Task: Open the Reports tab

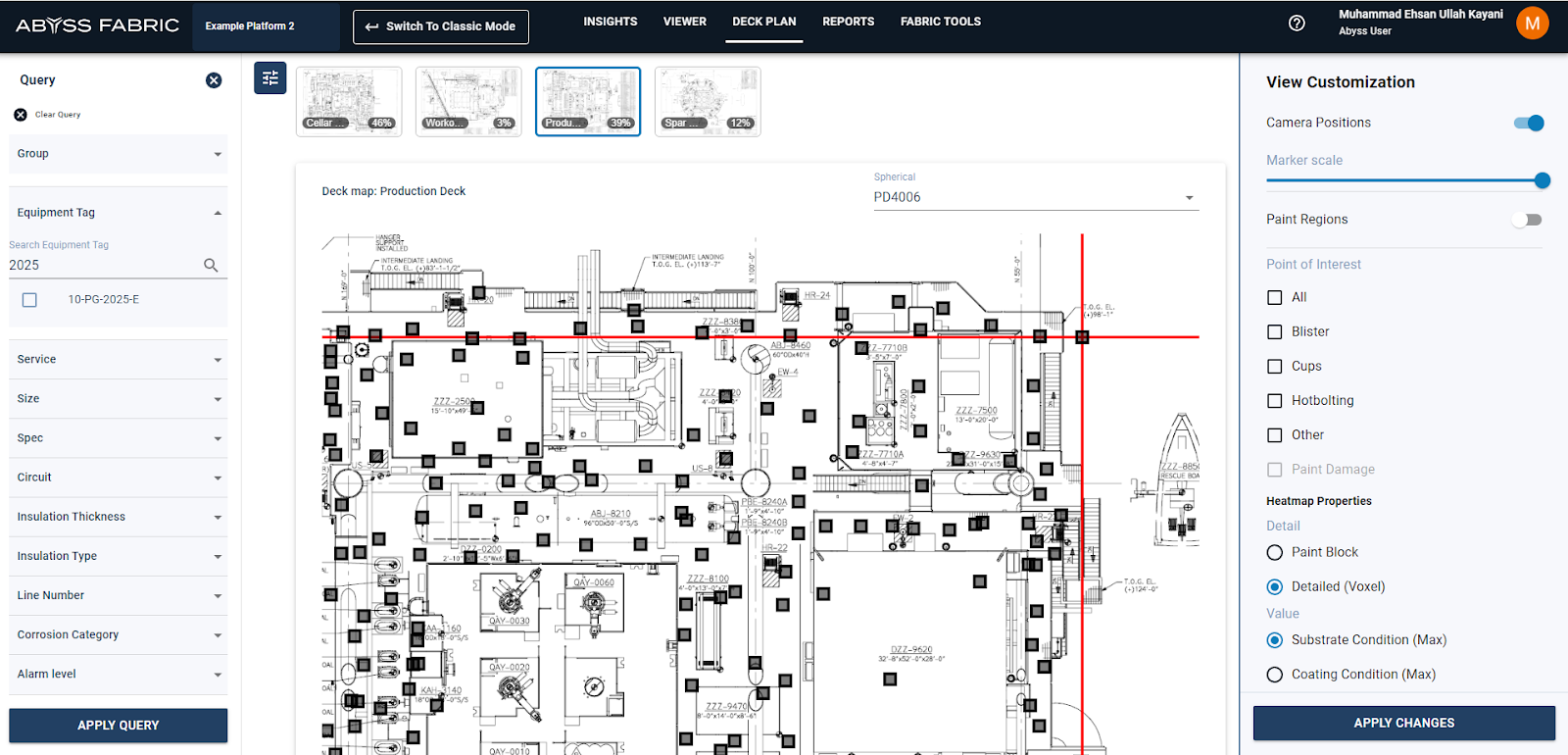Action: (848, 22)
